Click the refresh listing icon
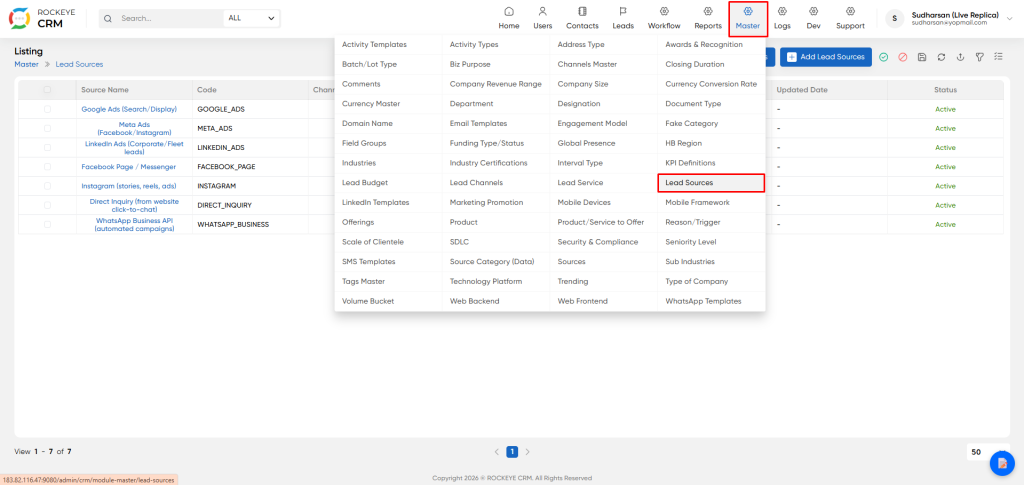This screenshot has width=1024, height=485. coord(941,57)
